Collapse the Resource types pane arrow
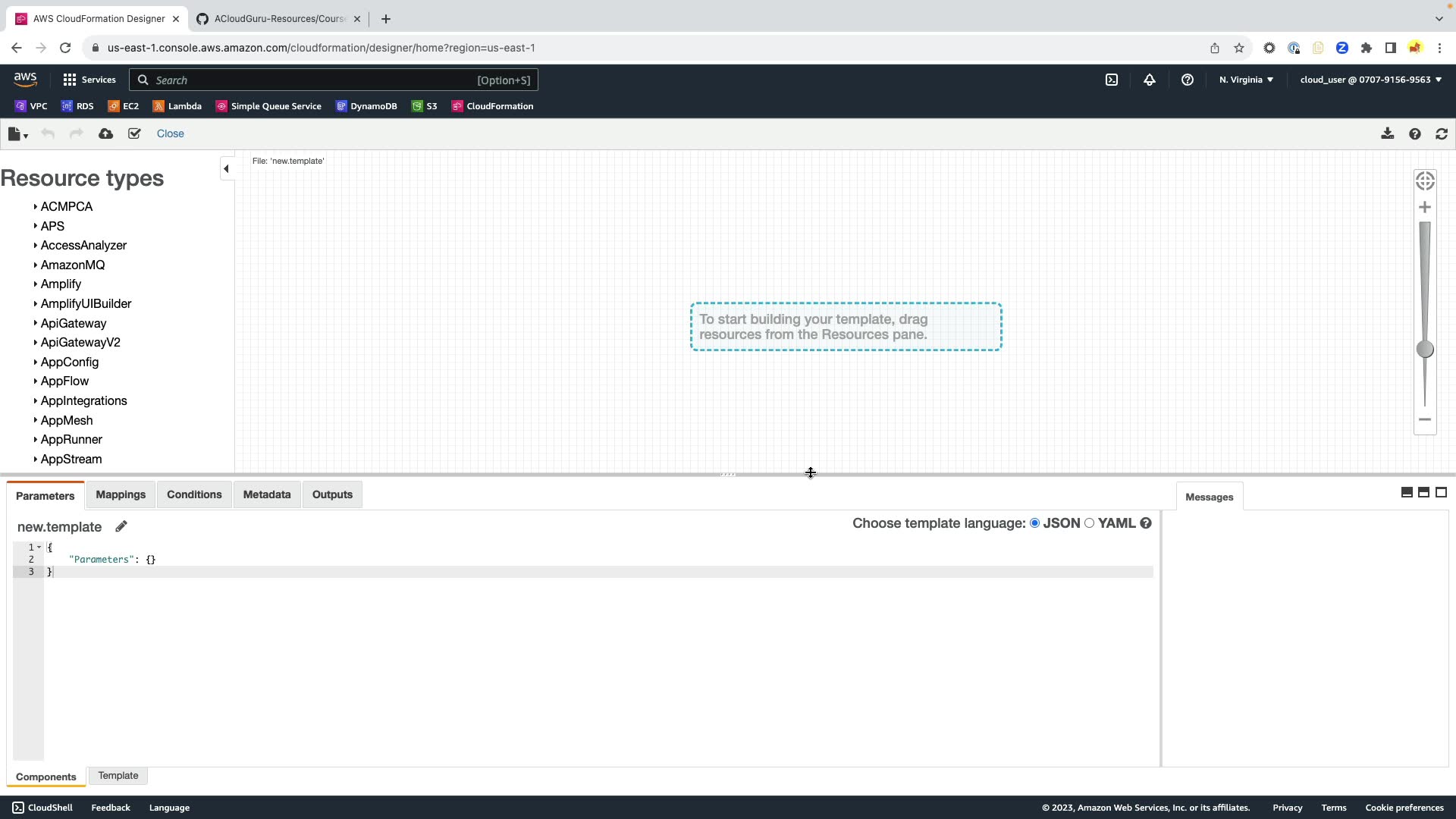1456x819 pixels. [226, 169]
